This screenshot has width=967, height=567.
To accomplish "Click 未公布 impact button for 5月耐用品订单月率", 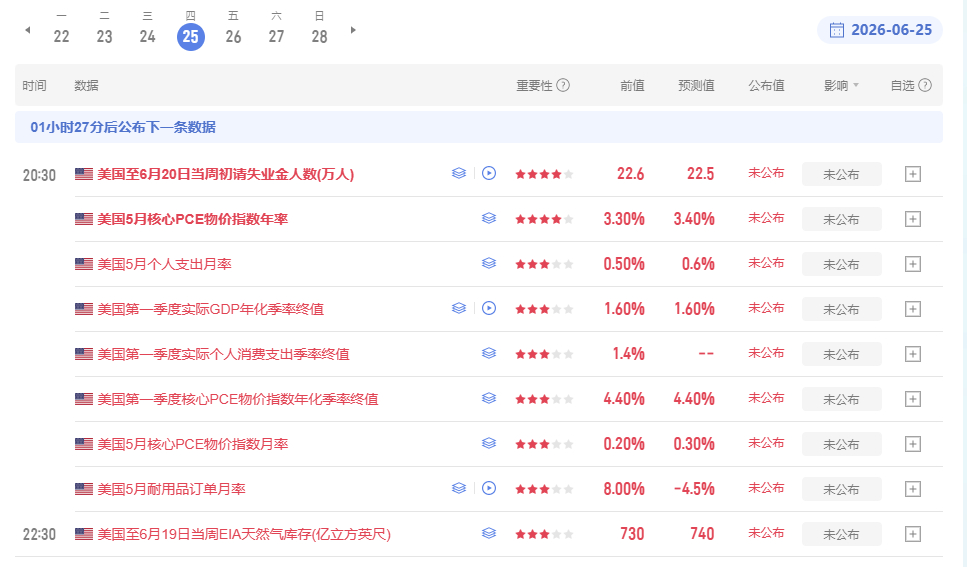I will click(x=841, y=490).
